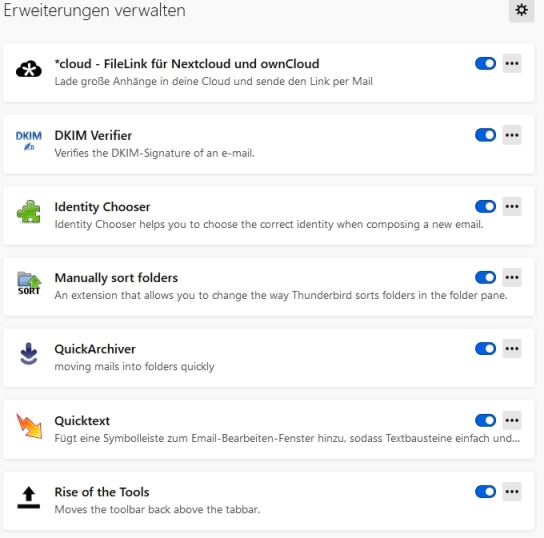This screenshot has width=544, height=538.
Task: Click the DKIM Verifier logo icon
Action: (x=29, y=140)
